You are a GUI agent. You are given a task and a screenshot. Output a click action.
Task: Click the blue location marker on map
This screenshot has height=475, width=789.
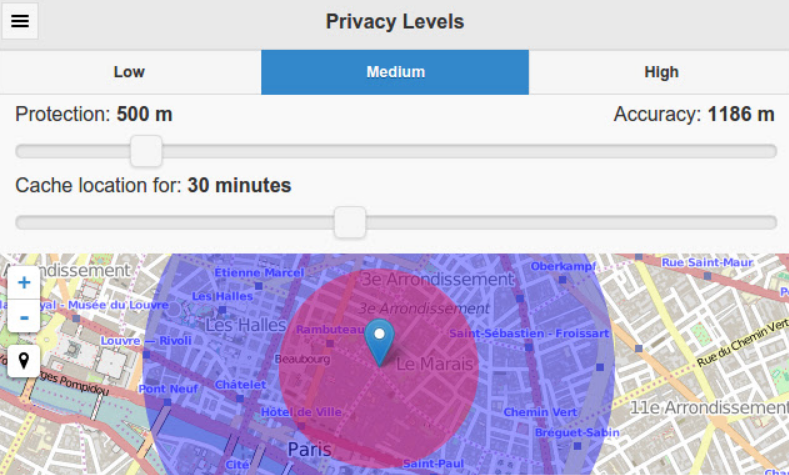coord(379,342)
